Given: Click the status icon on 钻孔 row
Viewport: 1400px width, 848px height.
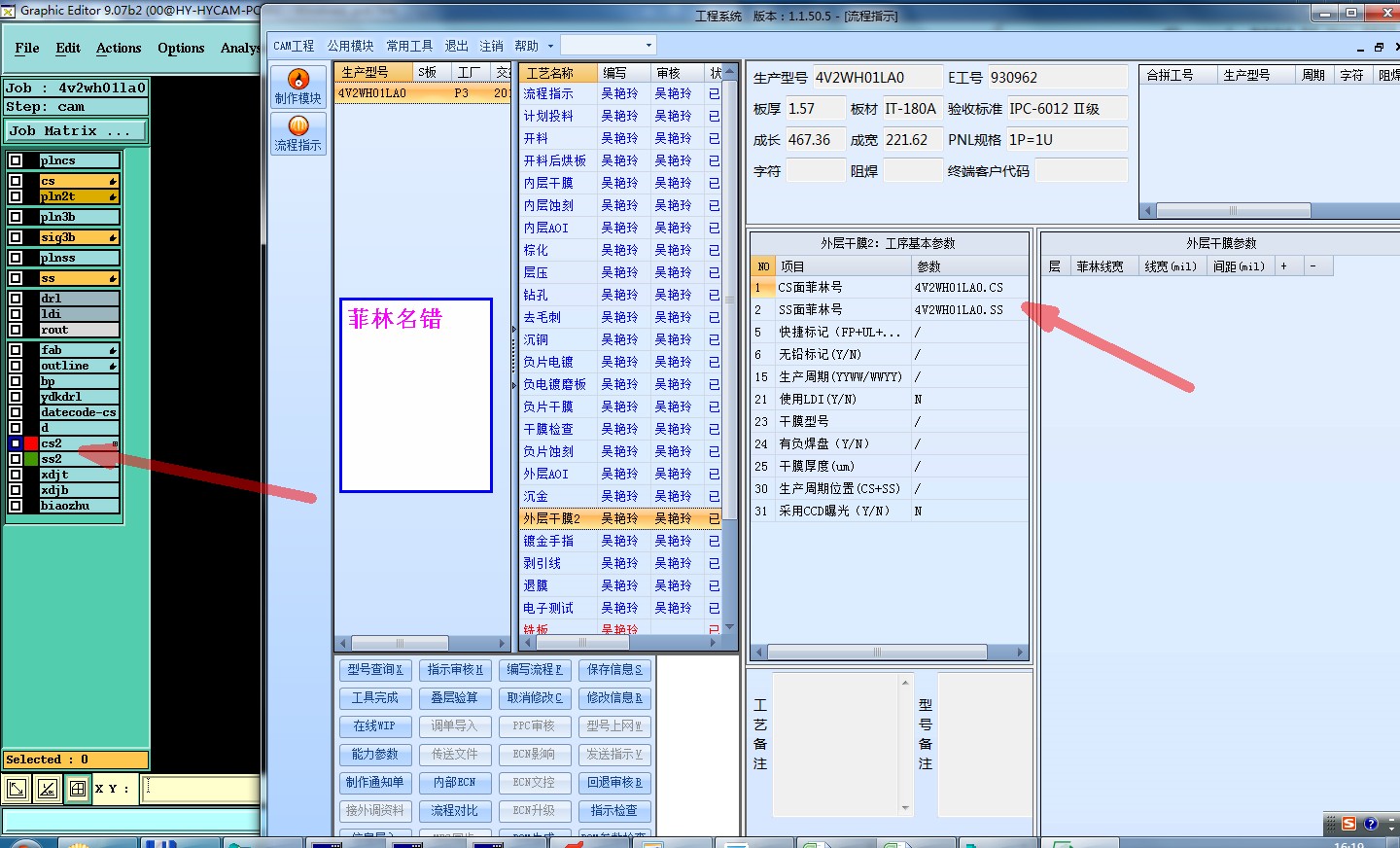Looking at the screenshot, I should coord(715,295).
